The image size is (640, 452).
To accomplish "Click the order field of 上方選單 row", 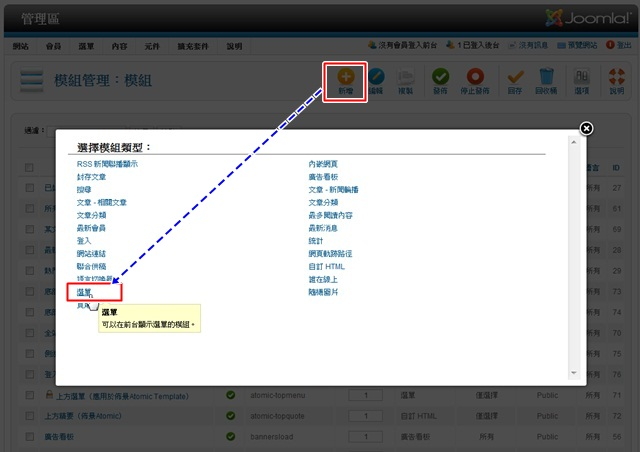I will [x=366, y=395].
